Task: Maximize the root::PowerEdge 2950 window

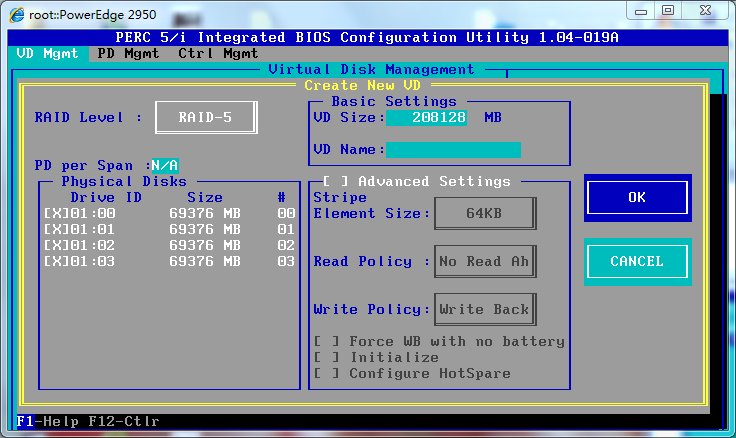Action: pyautogui.click(x=668, y=11)
